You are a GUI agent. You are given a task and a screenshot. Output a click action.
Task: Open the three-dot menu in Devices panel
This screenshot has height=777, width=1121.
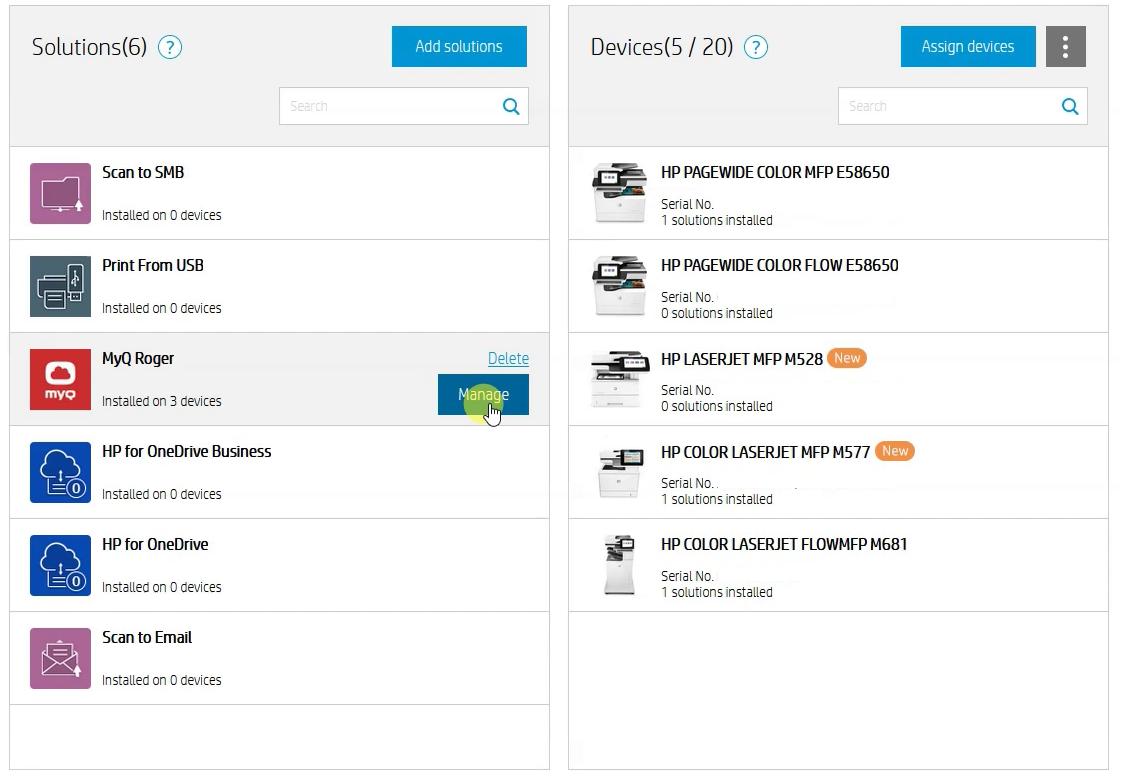coord(1065,46)
